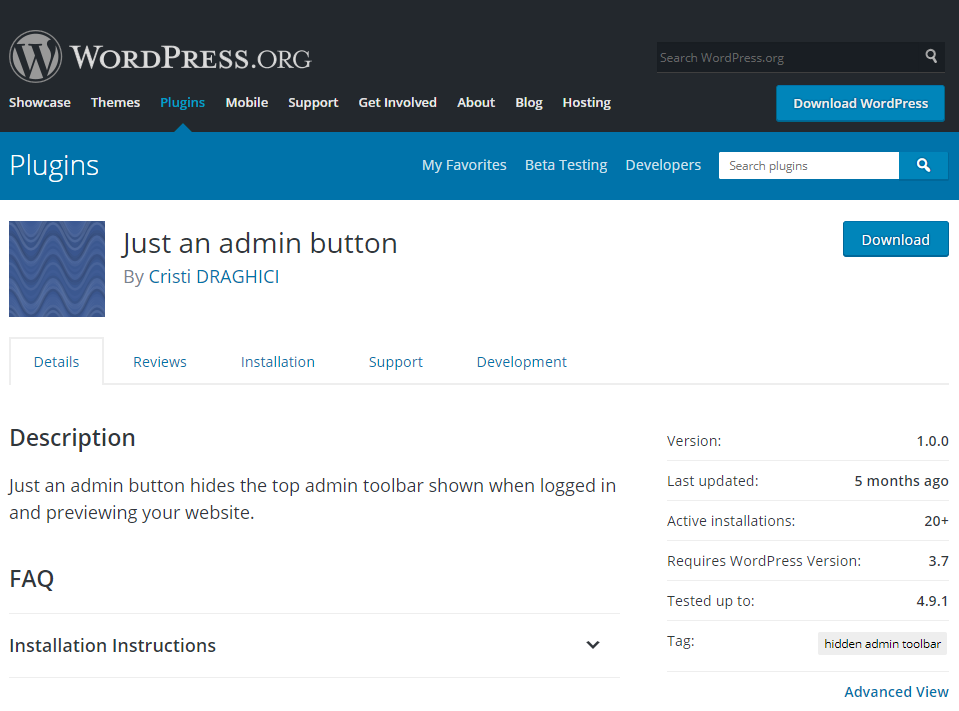
Task: Switch to the Reviews tab
Action: pos(160,362)
